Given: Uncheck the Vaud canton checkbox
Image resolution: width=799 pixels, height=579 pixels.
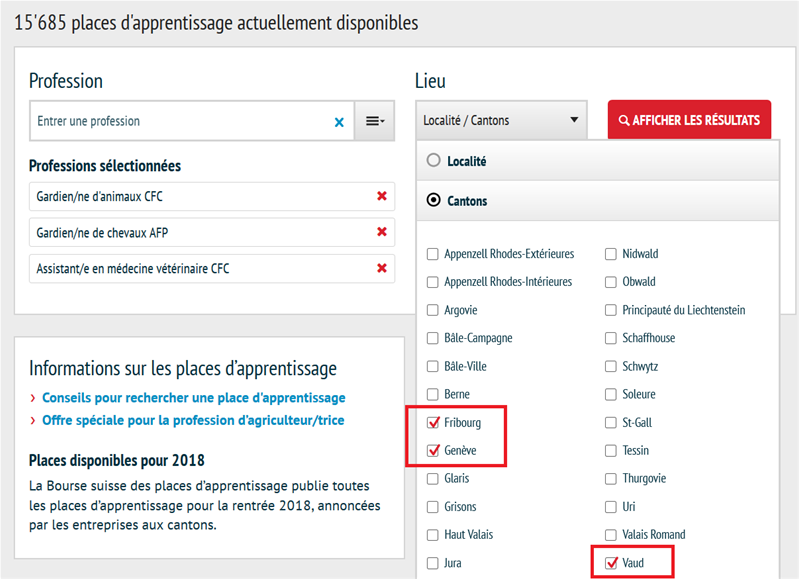Looking at the screenshot, I should click(612, 564).
